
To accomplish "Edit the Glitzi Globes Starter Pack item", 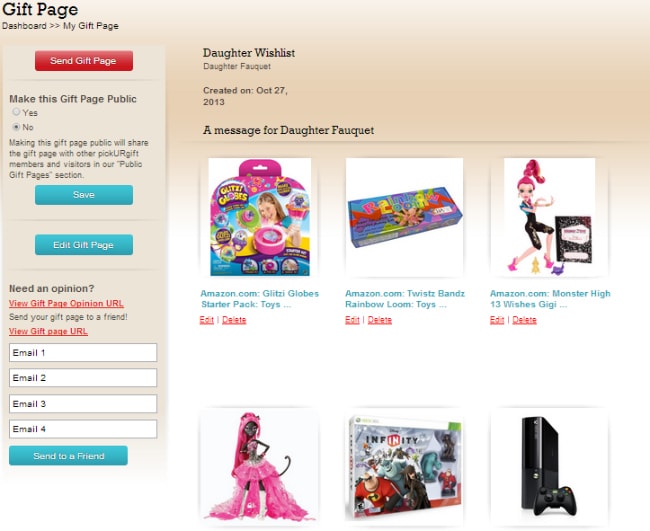I will coord(206,320).
